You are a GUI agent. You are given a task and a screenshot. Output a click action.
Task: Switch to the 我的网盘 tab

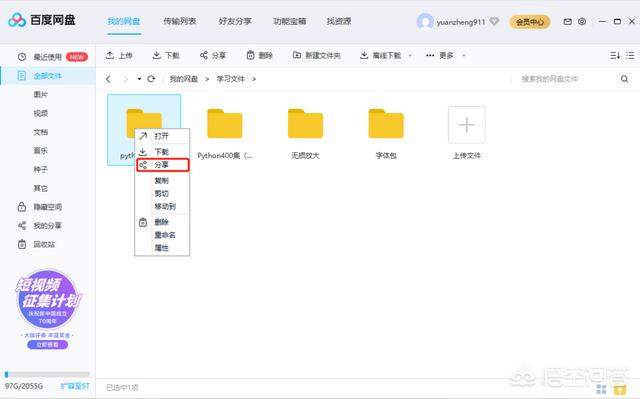click(124, 21)
